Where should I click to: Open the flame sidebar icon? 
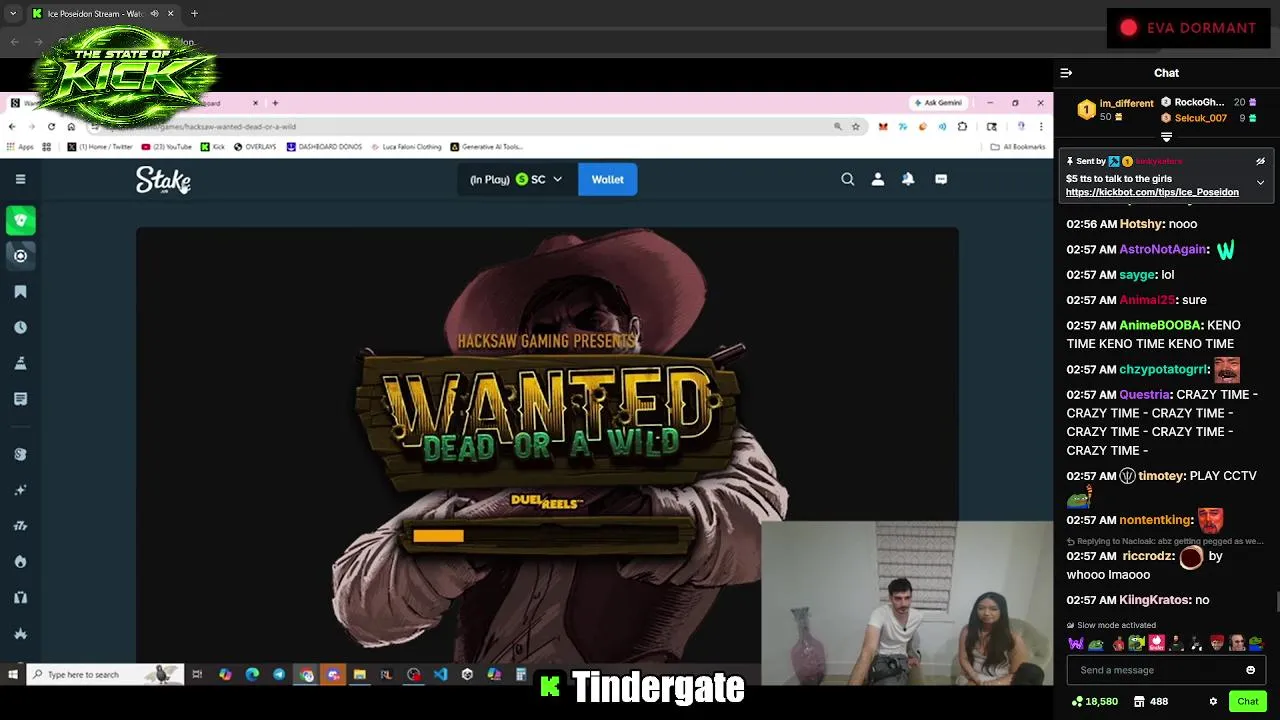point(20,561)
